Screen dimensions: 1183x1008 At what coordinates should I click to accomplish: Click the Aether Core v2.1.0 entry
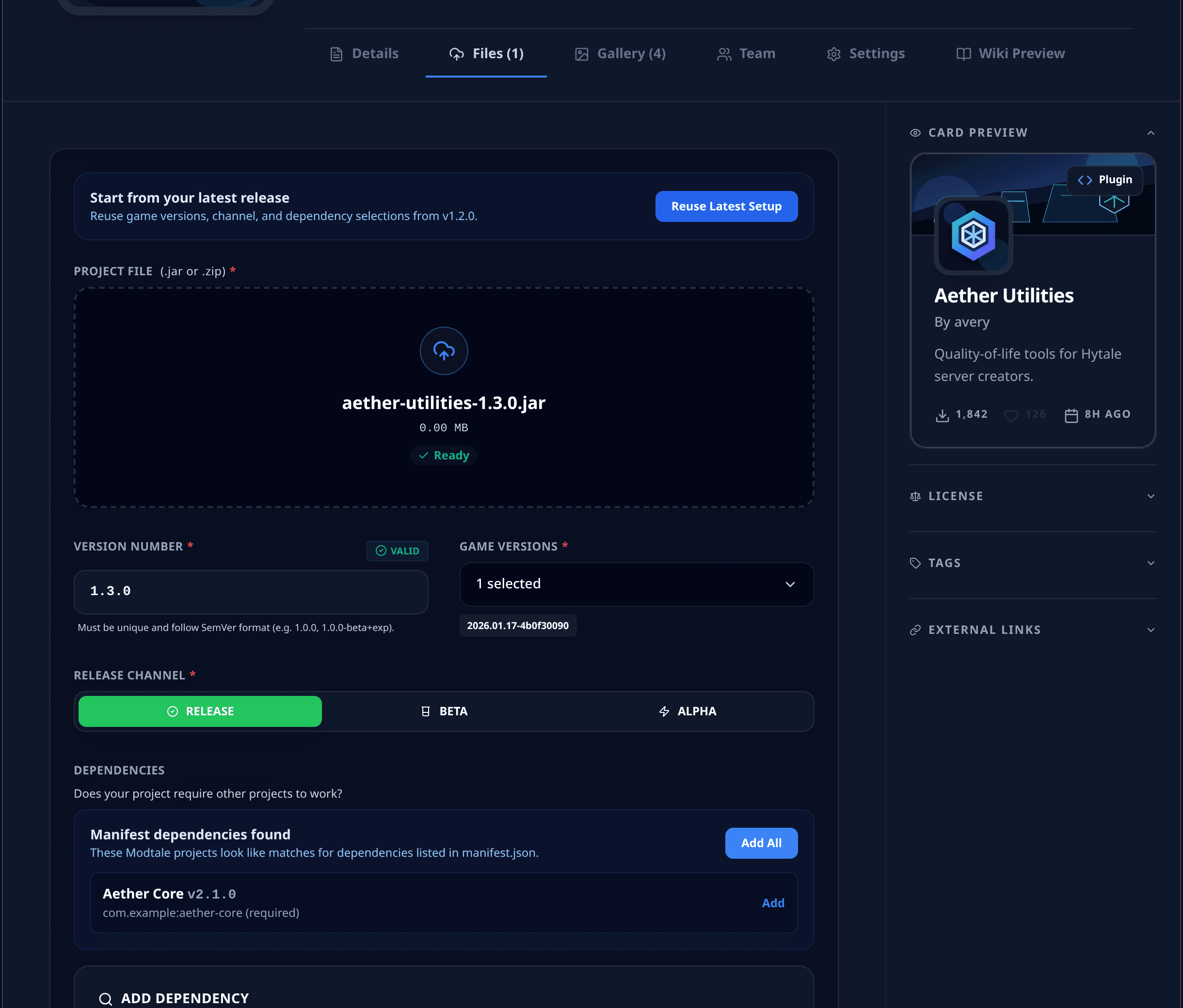(444, 903)
